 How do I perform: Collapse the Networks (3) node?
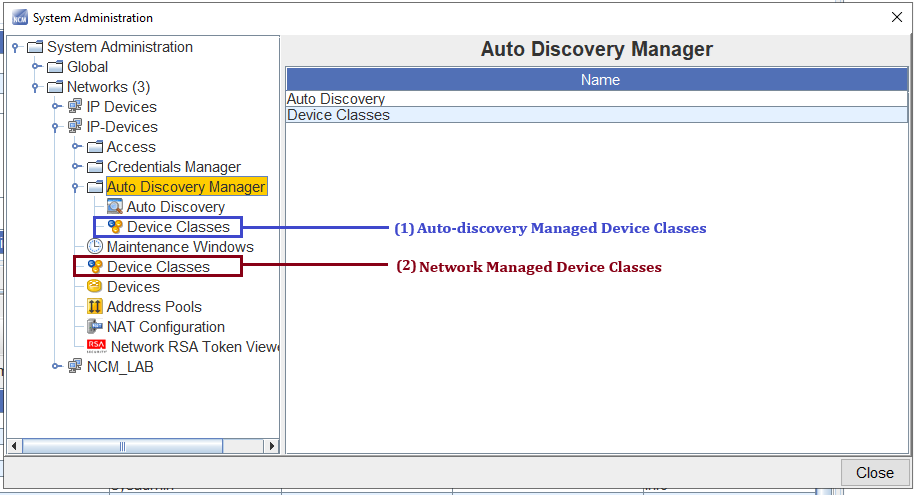36,87
